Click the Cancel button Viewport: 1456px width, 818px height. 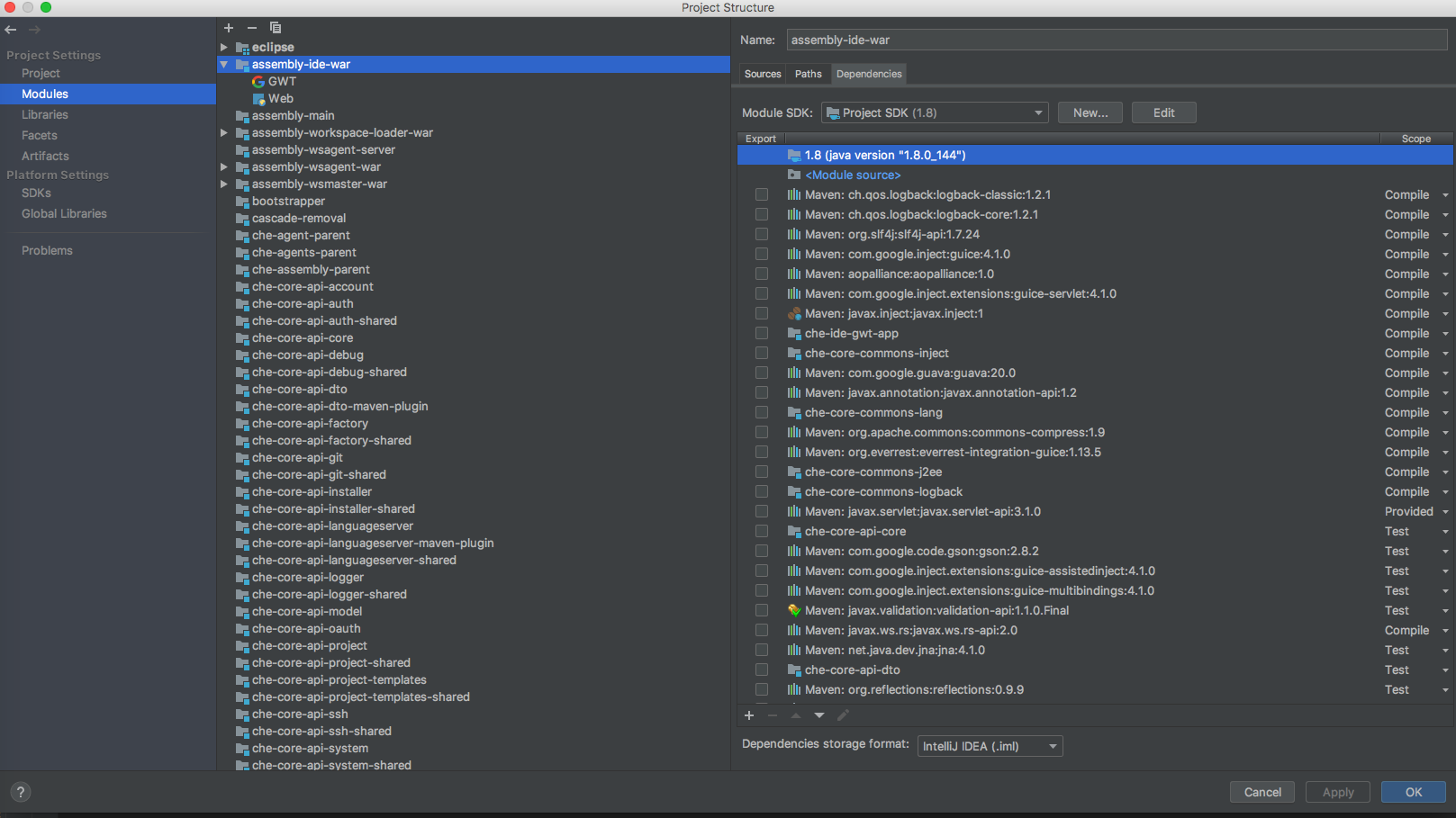pos(1262,793)
